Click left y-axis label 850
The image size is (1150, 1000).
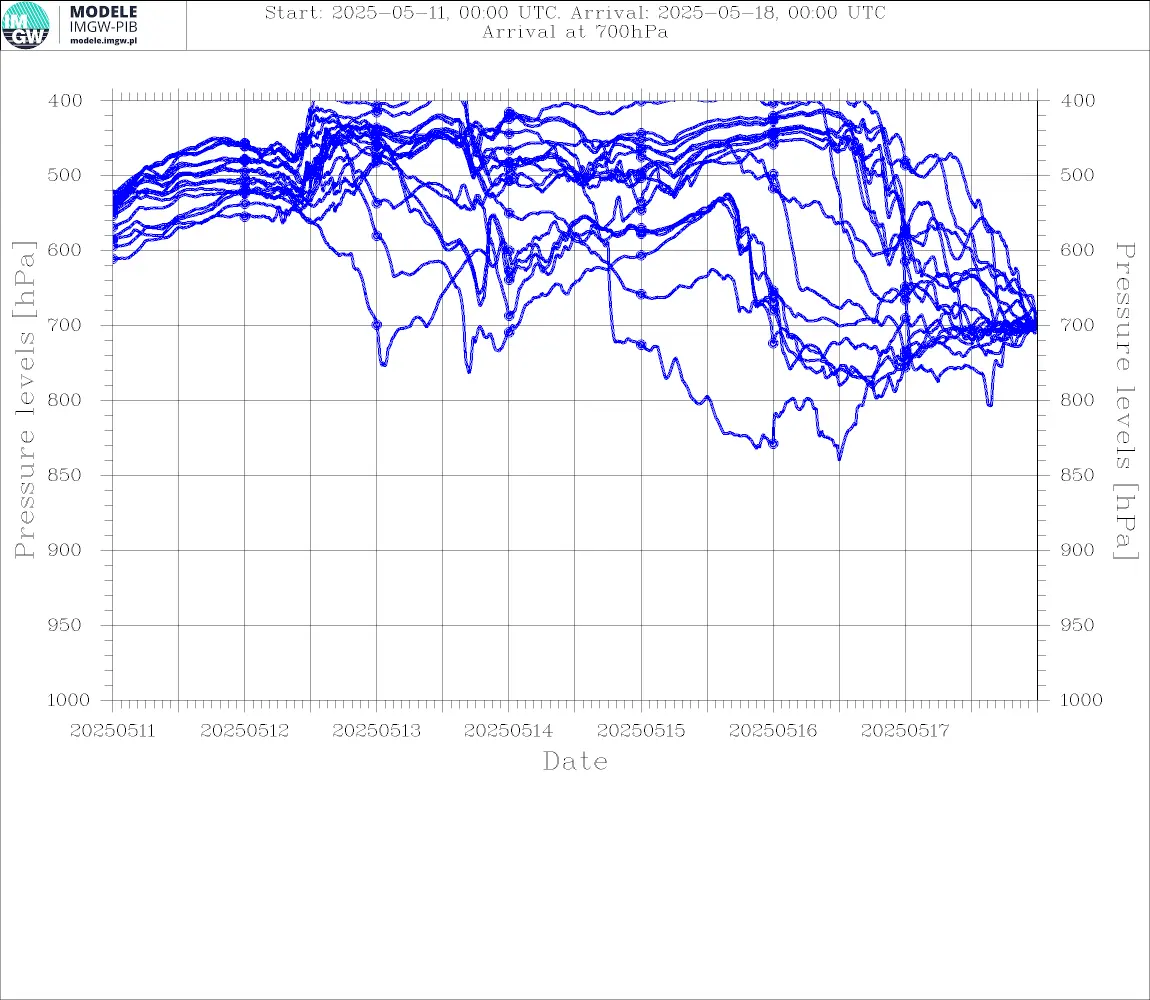tap(65, 475)
